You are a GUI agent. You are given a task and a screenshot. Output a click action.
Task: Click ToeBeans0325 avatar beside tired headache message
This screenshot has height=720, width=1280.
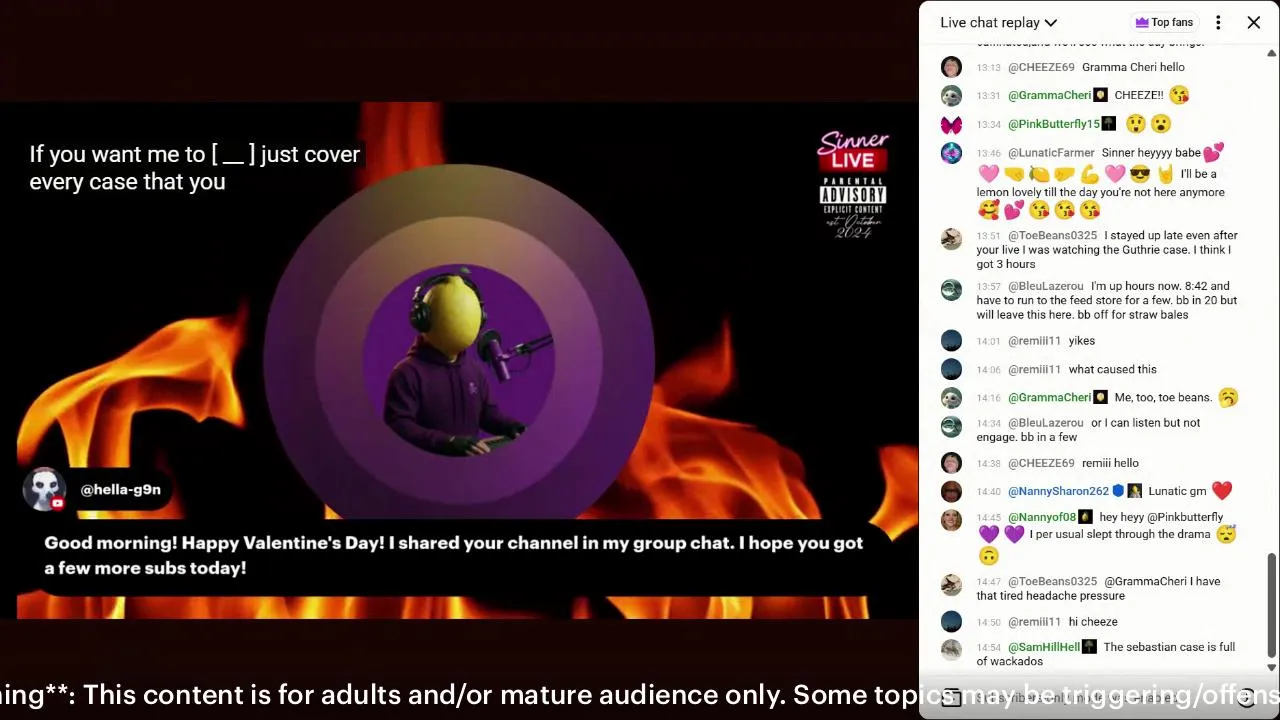(951, 584)
